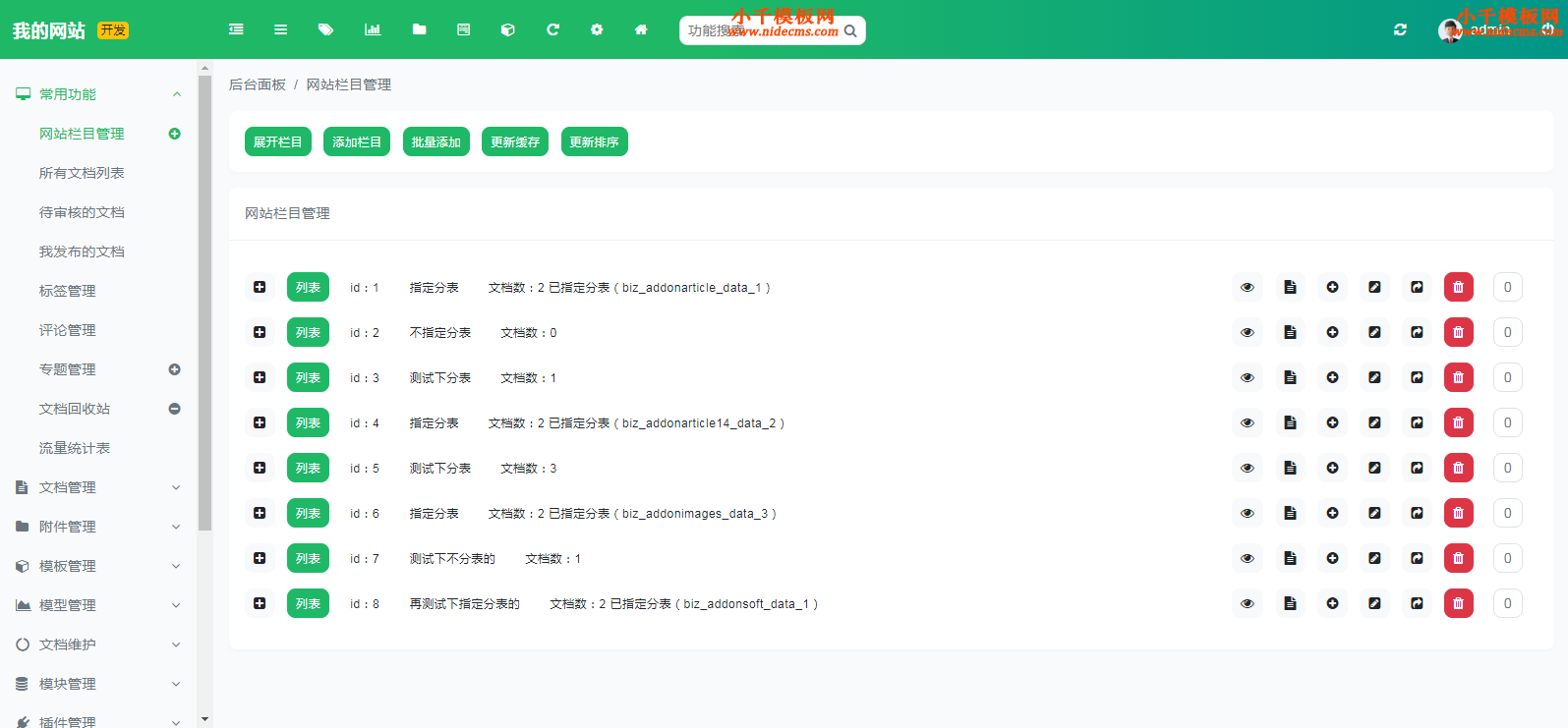Click the template sheet icon in top toolbar
Image resolution: width=1568 pixels, height=728 pixels.
pos(463,29)
